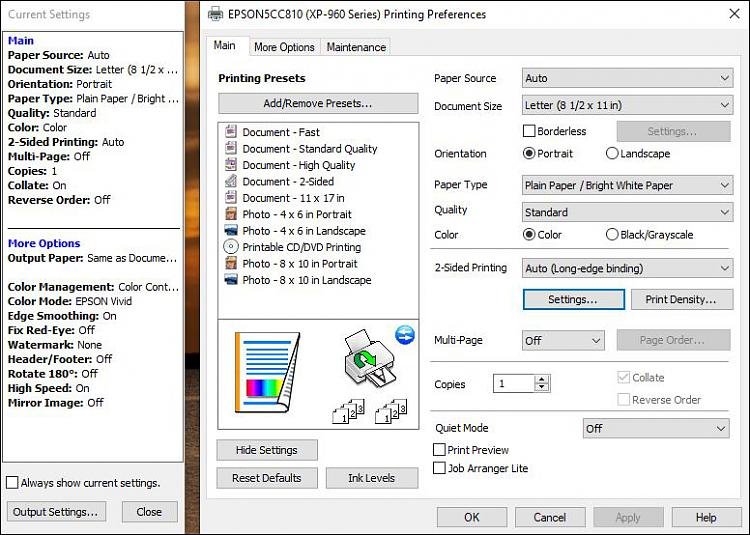Open the Quality dropdown
Viewport: 750px width, 535px height.
pos(627,212)
